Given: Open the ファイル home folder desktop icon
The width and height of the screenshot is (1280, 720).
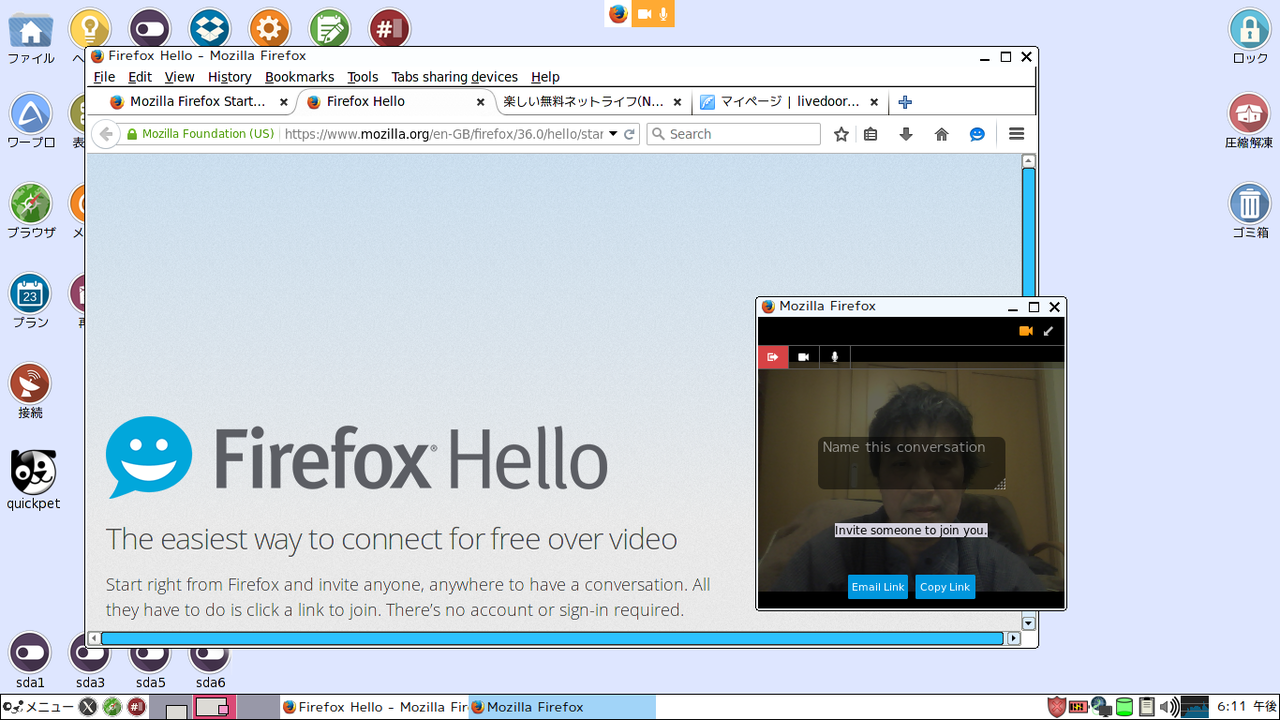Looking at the screenshot, I should click(x=31, y=30).
